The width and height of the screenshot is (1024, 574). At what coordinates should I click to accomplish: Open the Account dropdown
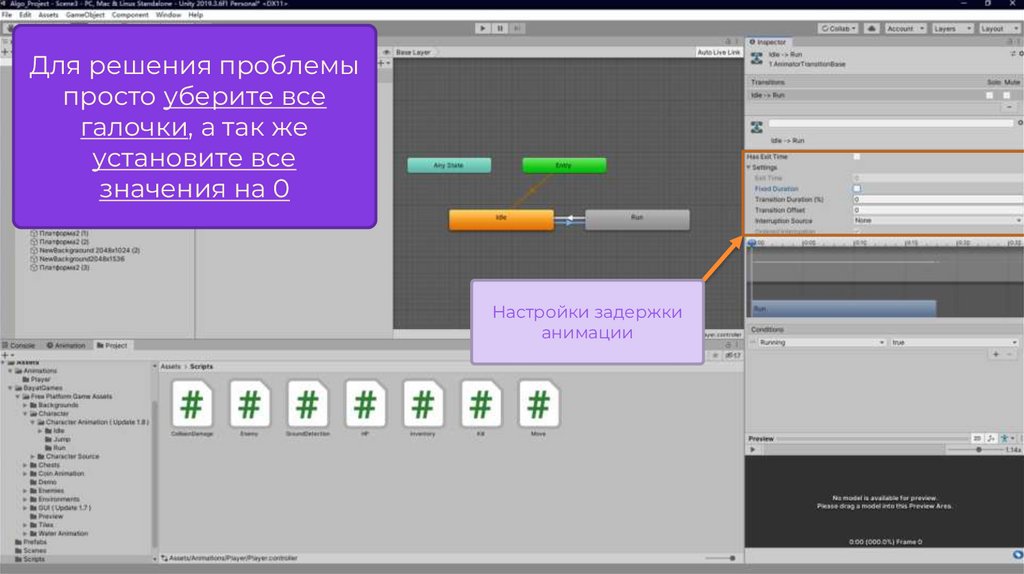click(x=904, y=29)
